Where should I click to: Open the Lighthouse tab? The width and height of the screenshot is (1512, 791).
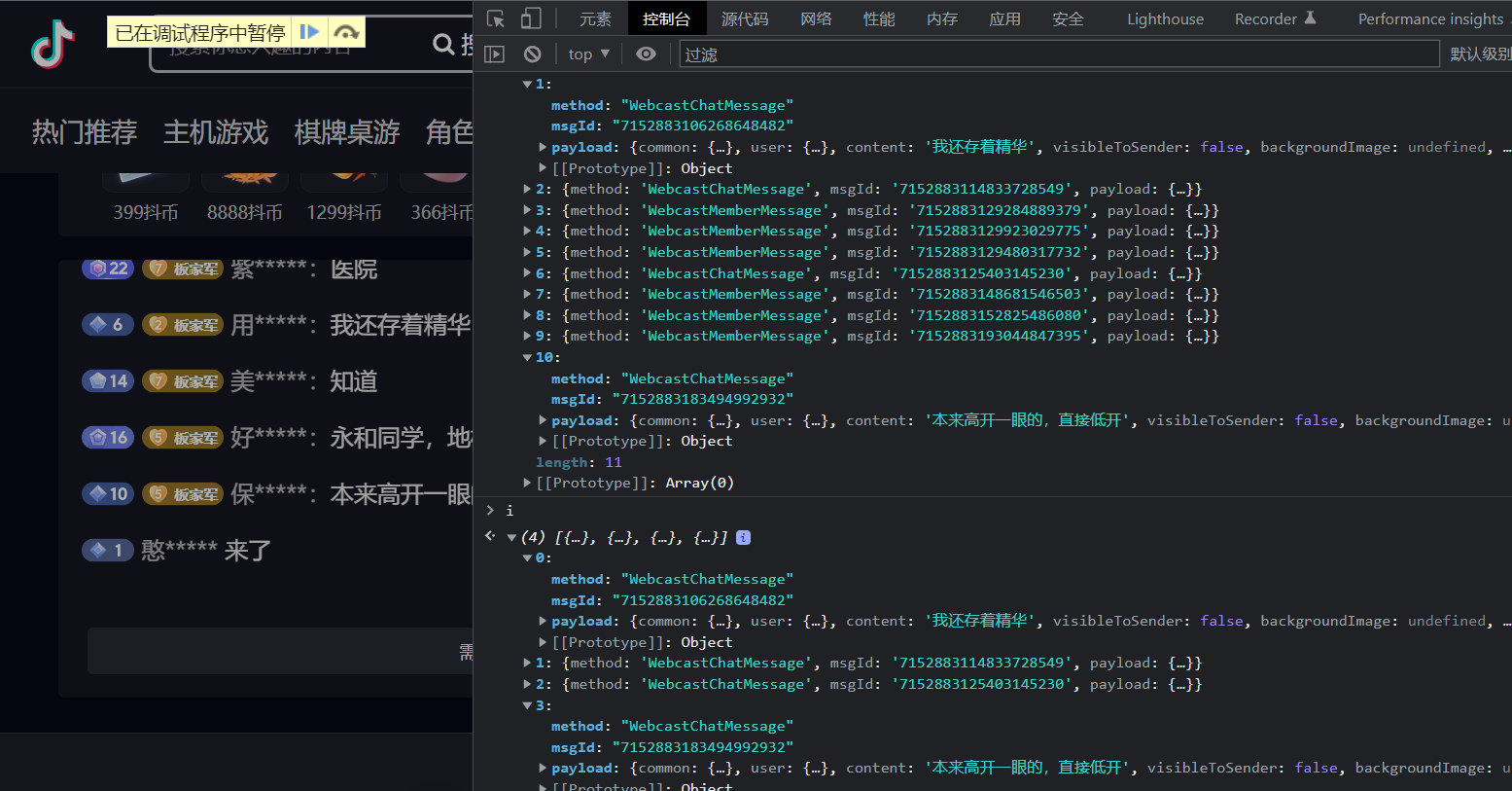[x=1165, y=18]
